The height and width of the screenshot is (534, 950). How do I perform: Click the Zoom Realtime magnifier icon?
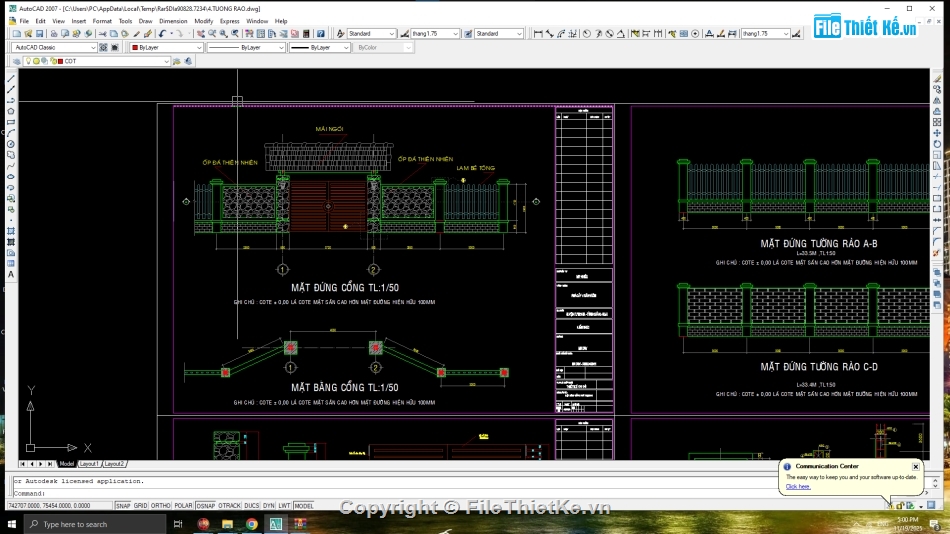(x=212, y=34)
